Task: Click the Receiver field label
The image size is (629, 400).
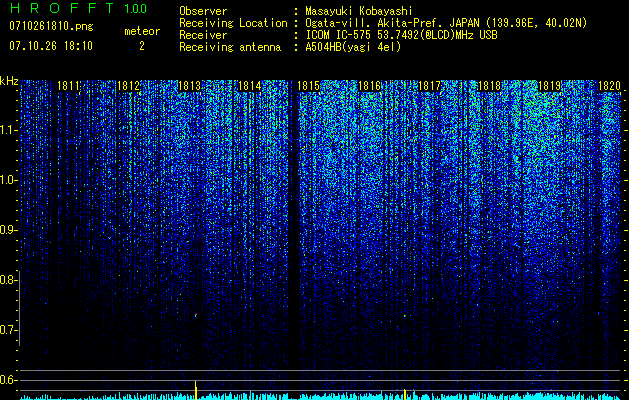Action: point(203,35)
